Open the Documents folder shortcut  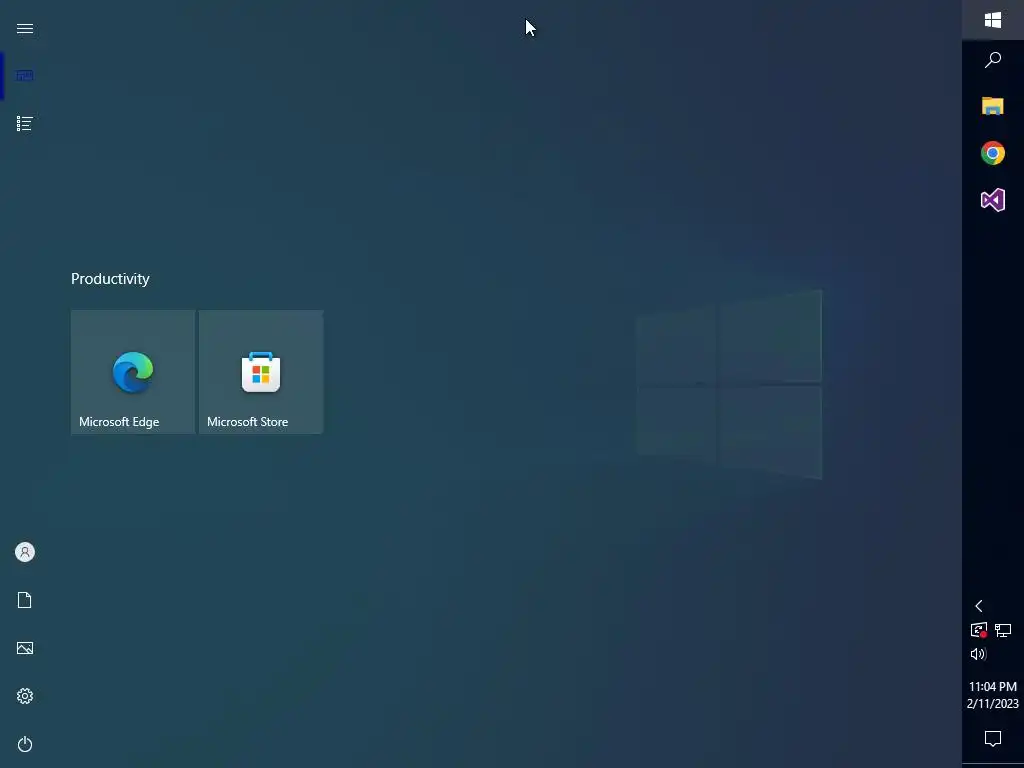tap(25, 600)
